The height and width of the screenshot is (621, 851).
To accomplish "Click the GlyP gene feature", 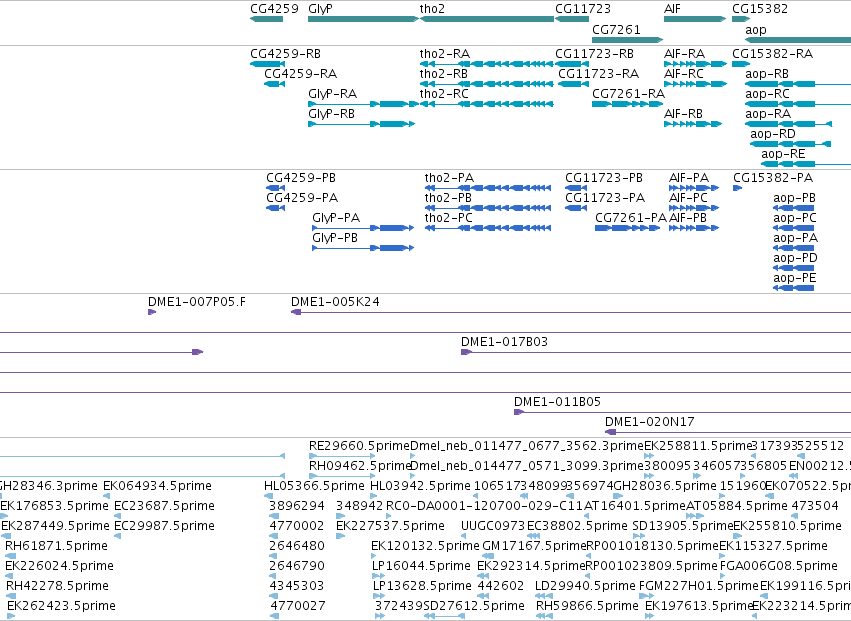I will pyautogui.click(x=363, y=19).
